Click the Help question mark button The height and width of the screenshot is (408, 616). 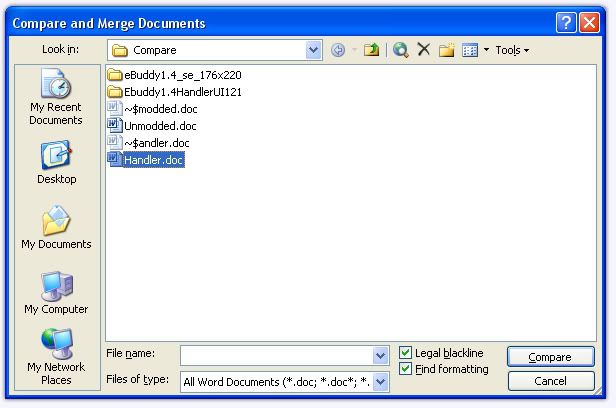pyautogui.click(x=566, y=23)
